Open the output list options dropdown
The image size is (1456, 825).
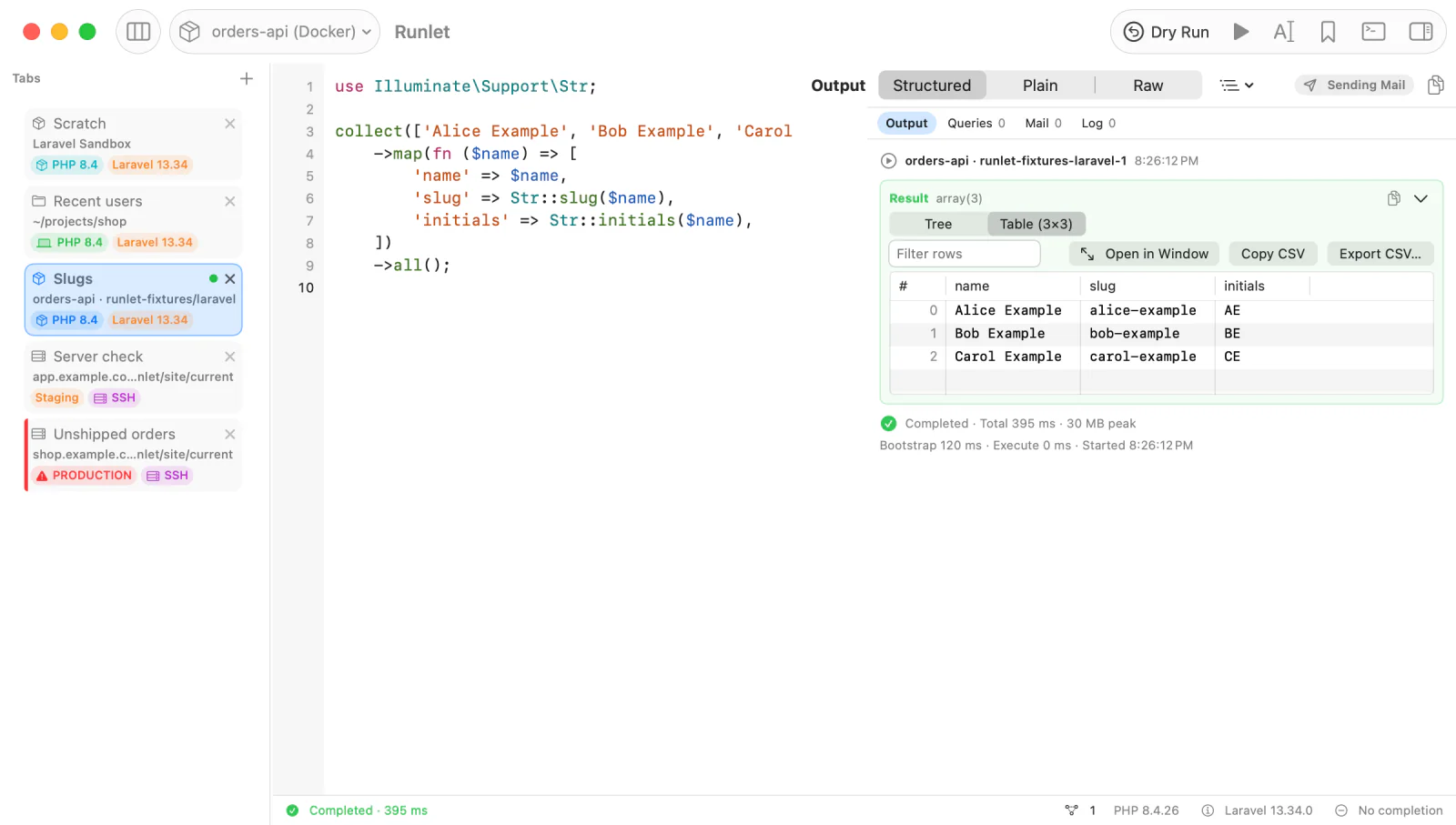tap(1237, 86)
